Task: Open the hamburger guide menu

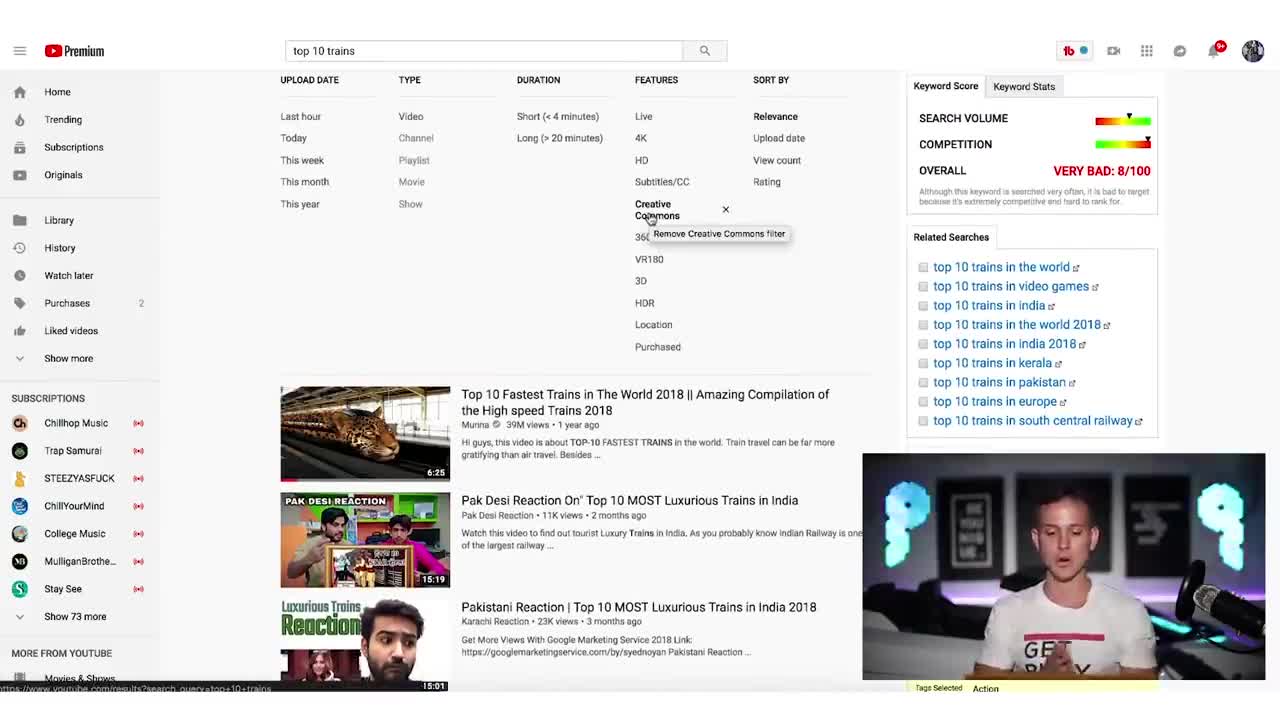Action: coord(19,51)
